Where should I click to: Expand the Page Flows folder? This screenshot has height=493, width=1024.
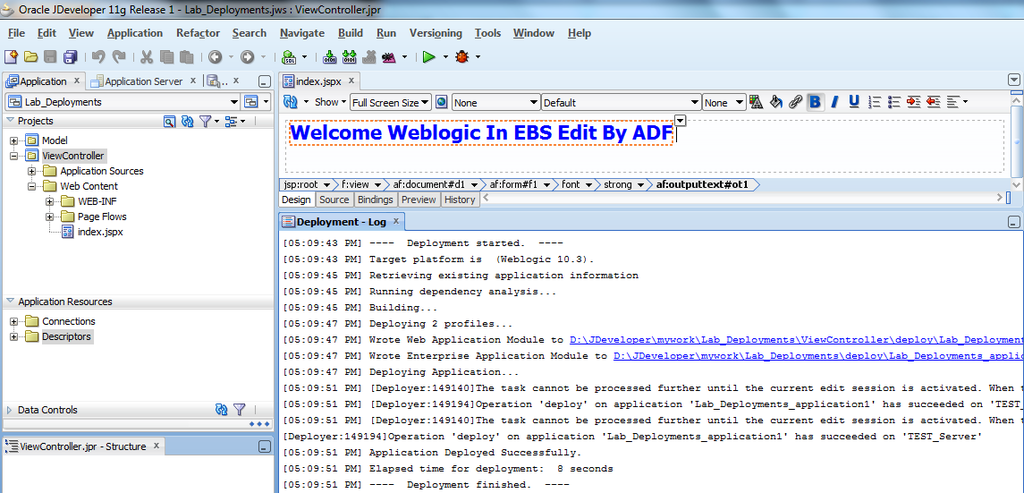point(49,217)
